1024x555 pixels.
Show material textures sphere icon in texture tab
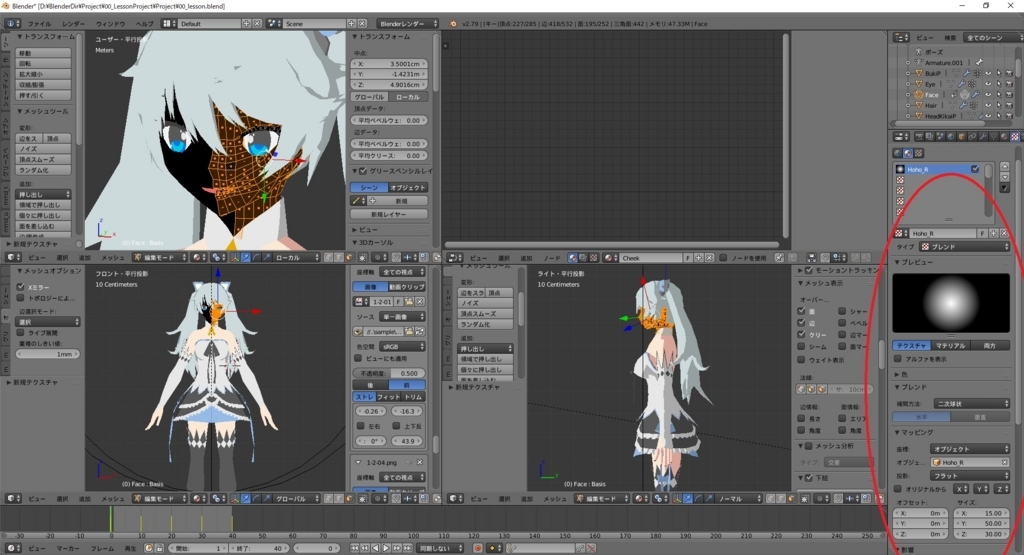908,153
